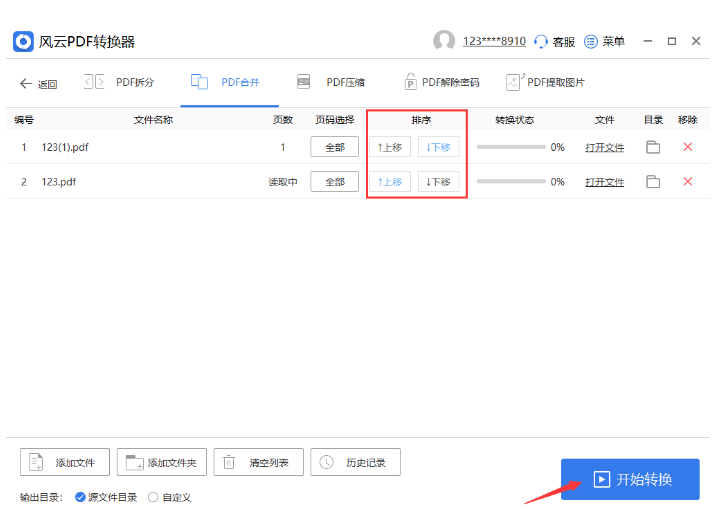Screen dimensions: 722x517
Task: Click the 风云PDF转换器 app logo
Action: point(23,41)
